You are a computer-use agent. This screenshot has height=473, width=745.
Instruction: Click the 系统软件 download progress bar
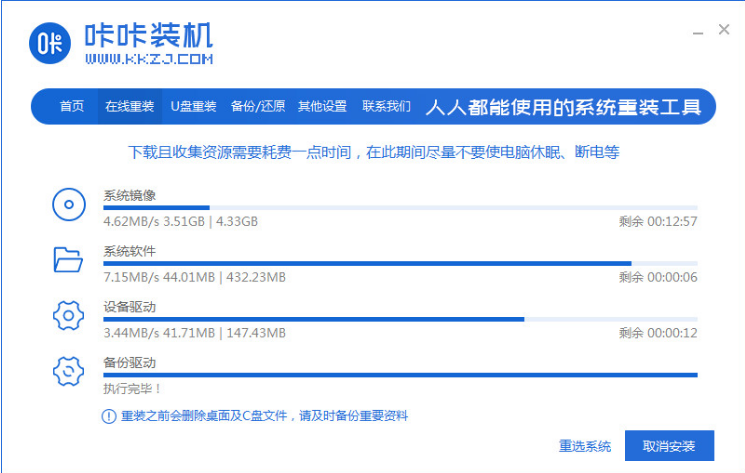(x=400, y=263)
